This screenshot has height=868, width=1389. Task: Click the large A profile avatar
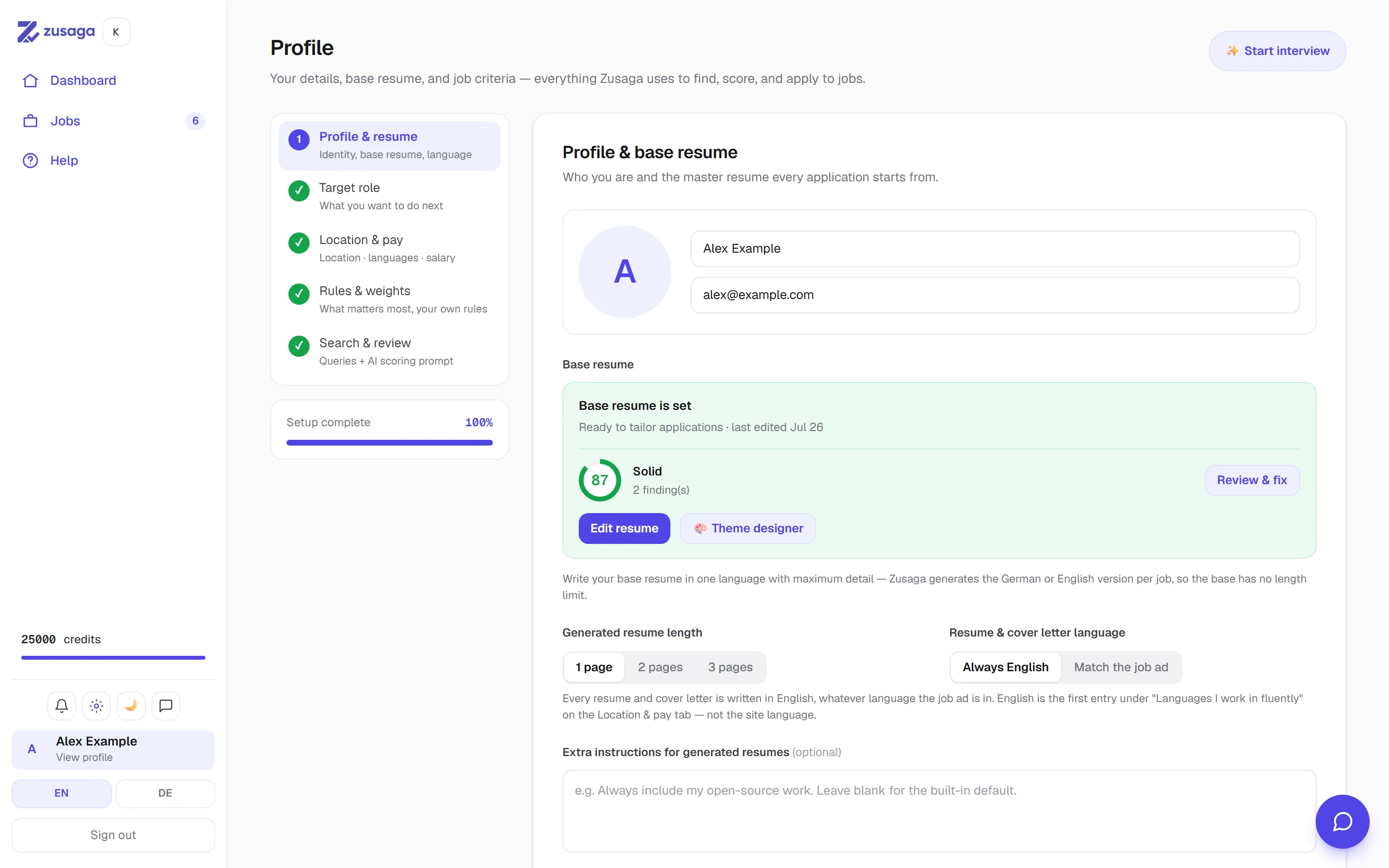pyautogui.click(x=625, y=271)
